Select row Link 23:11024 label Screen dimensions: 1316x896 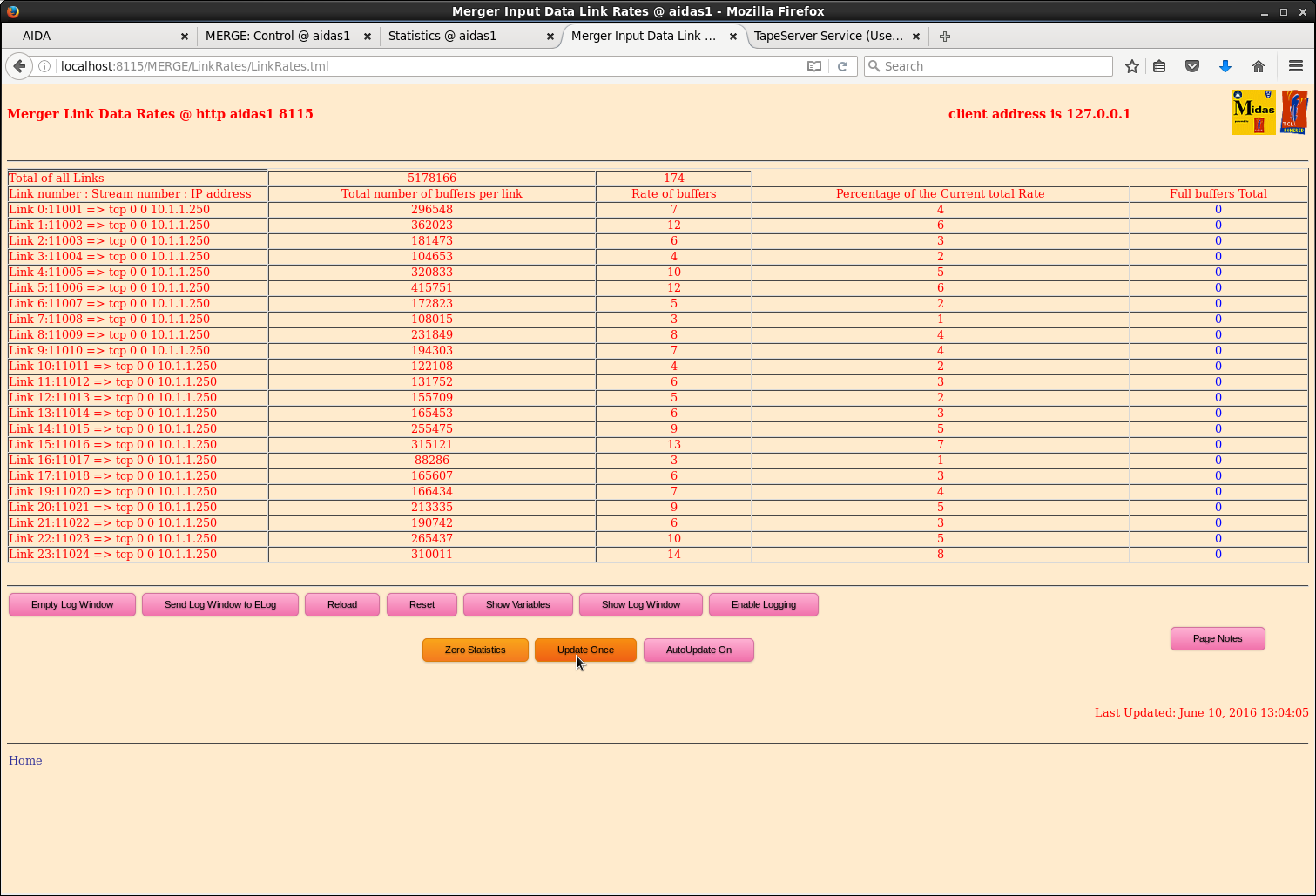pyautogui.click(x=112, y=554)
